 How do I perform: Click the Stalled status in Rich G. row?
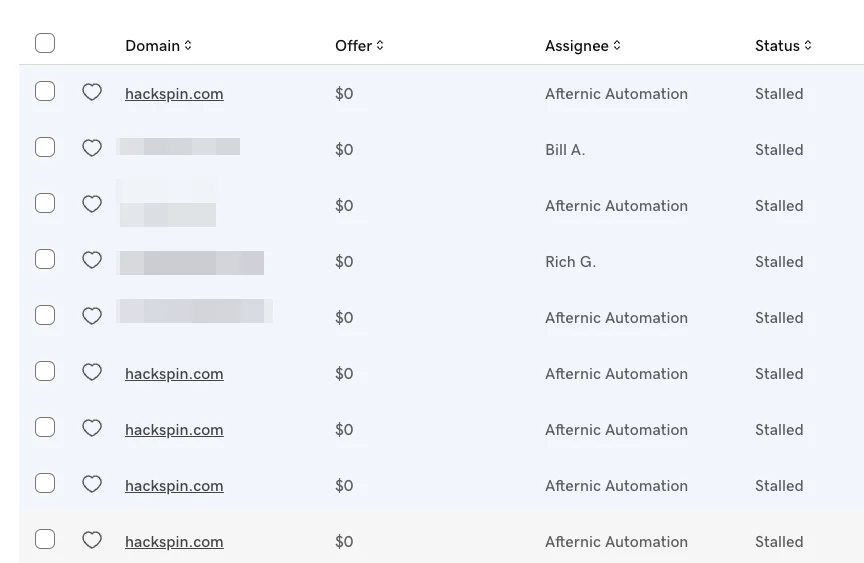(x=779, y=262)
